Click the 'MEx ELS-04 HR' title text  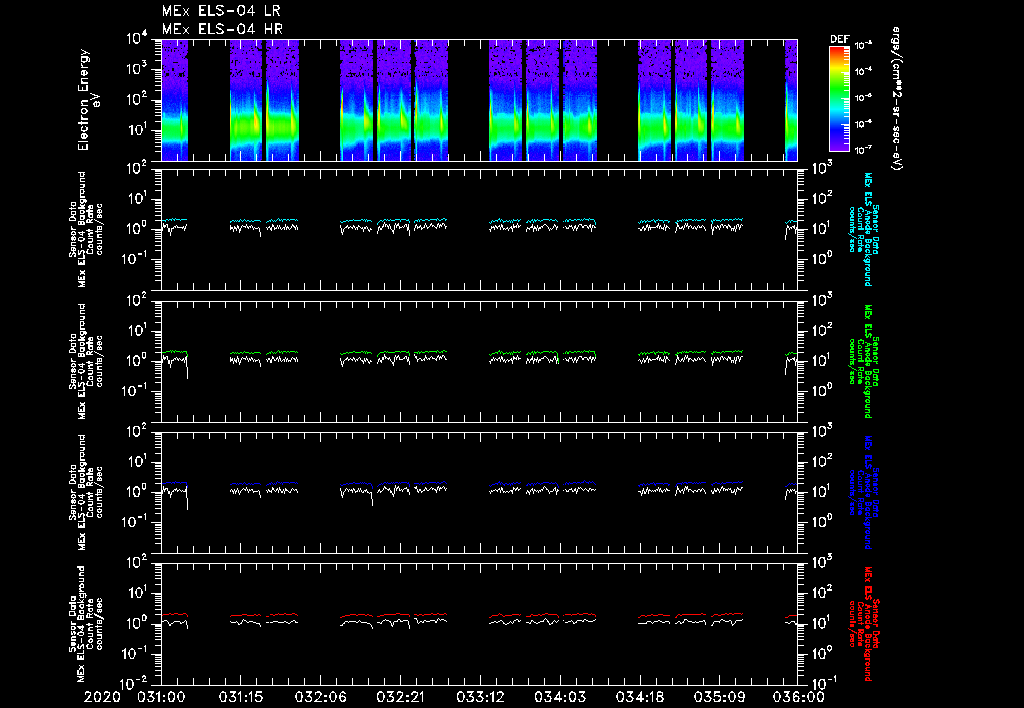coord(222,29)
